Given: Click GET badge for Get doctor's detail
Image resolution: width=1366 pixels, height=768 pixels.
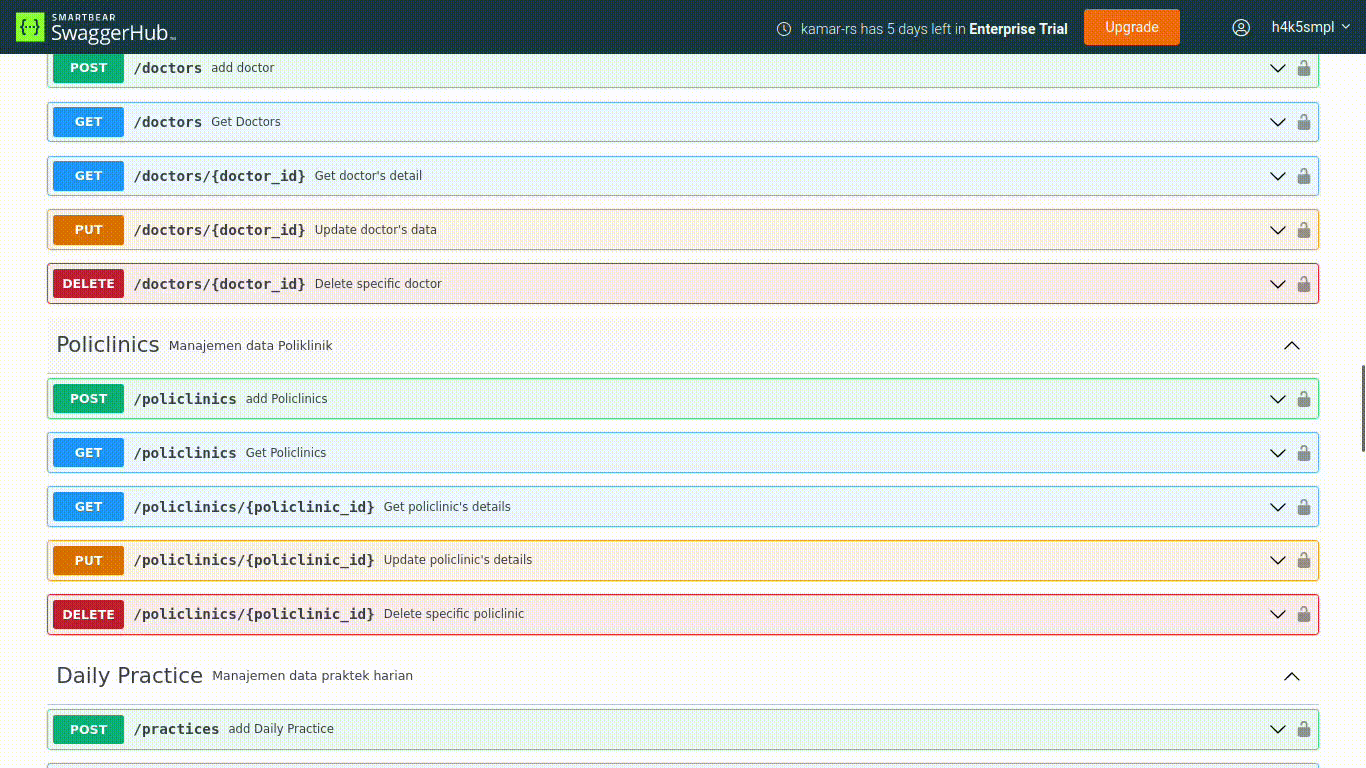Looking at the screenshot, I should [88, 176].
